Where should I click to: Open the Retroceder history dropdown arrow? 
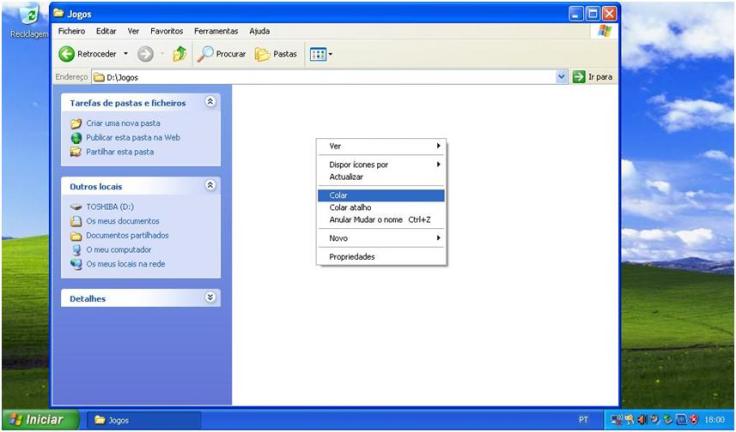click(x=126, y=54)
